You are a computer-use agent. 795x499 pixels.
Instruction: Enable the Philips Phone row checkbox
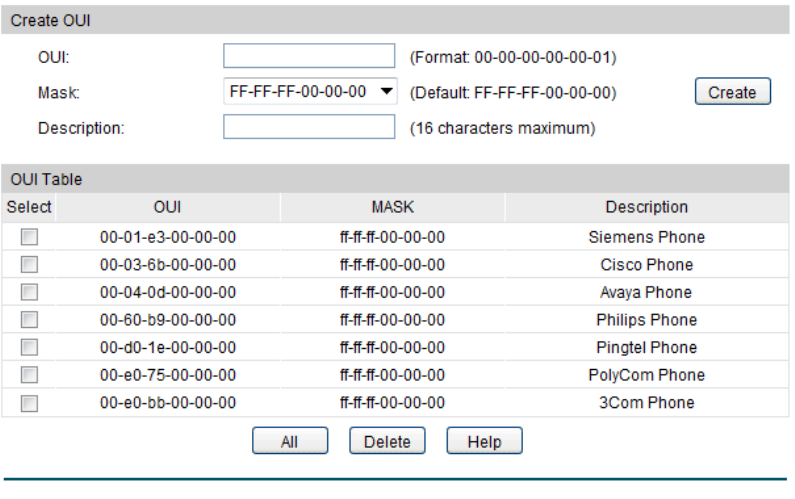point(29,320)
